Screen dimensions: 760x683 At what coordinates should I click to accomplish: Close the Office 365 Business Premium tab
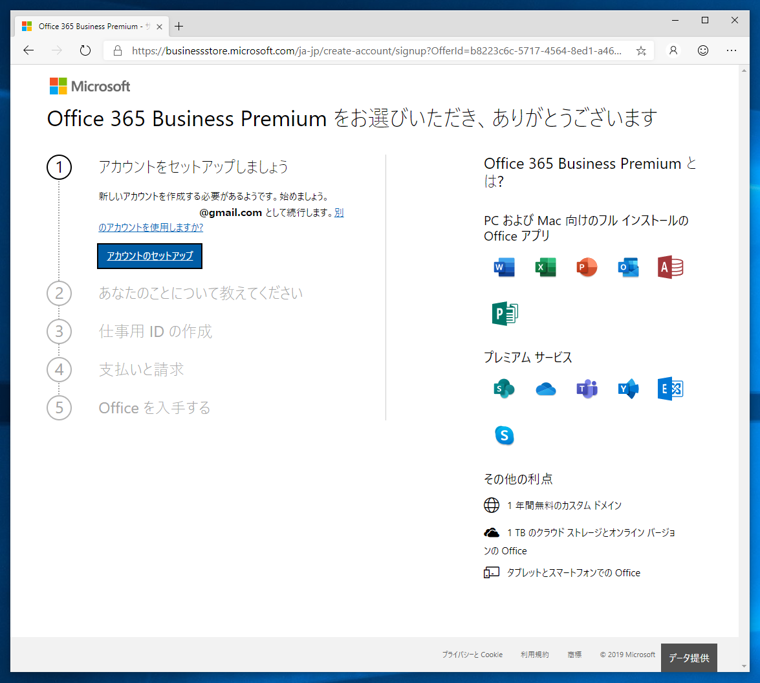pos(159,27)
